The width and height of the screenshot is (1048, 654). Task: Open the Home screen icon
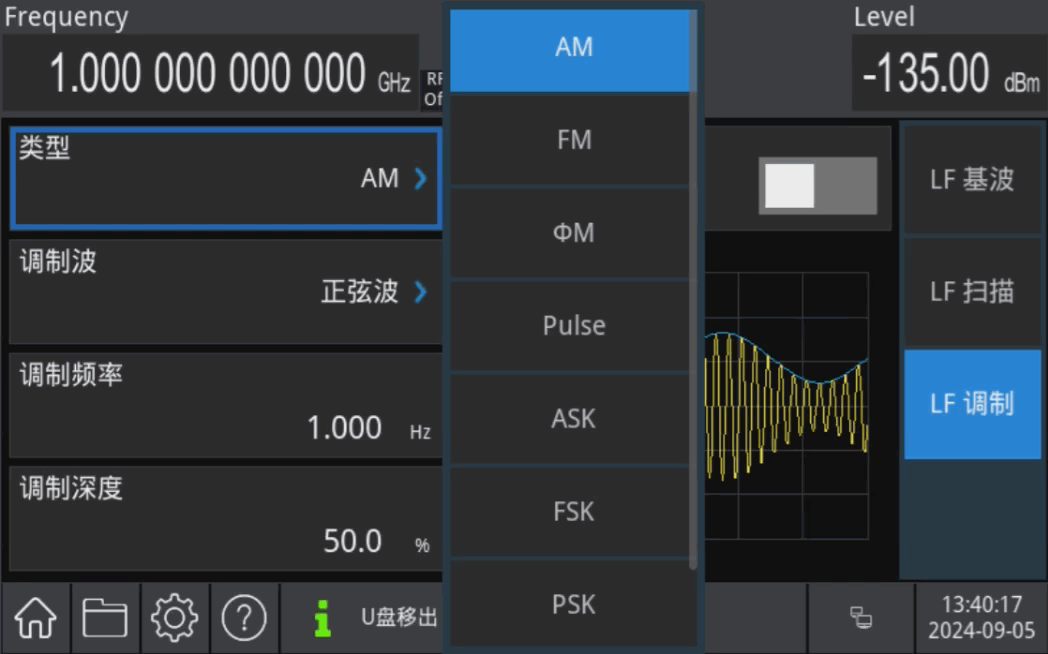tap(35, 617)
